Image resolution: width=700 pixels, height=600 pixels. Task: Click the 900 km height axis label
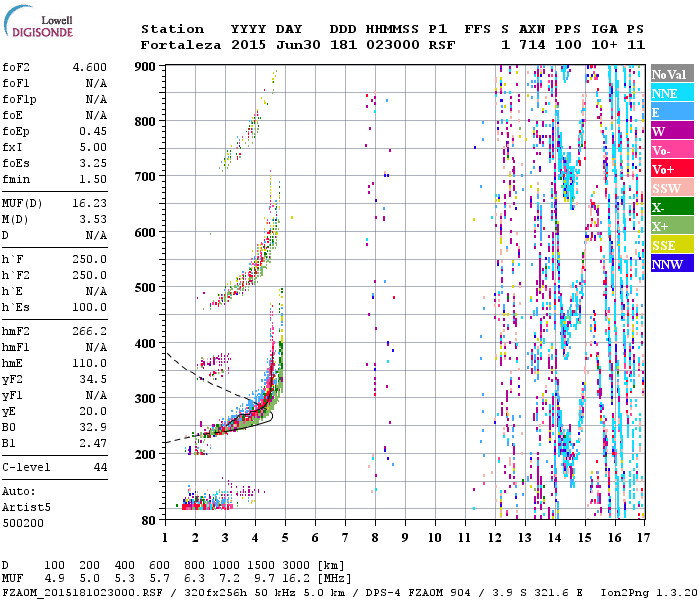[145, 67]
